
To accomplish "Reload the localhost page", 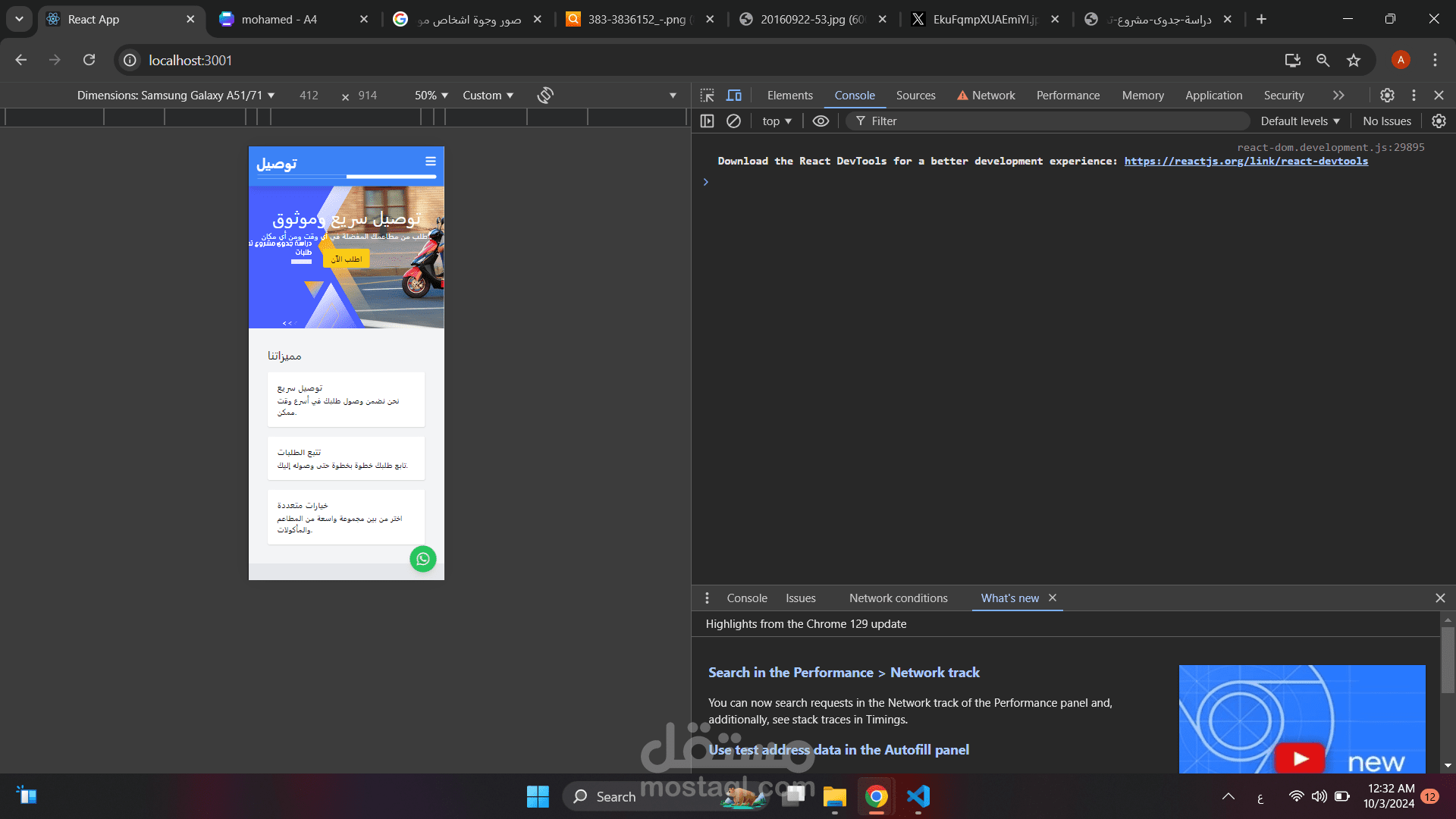I will tap(89, 60).
